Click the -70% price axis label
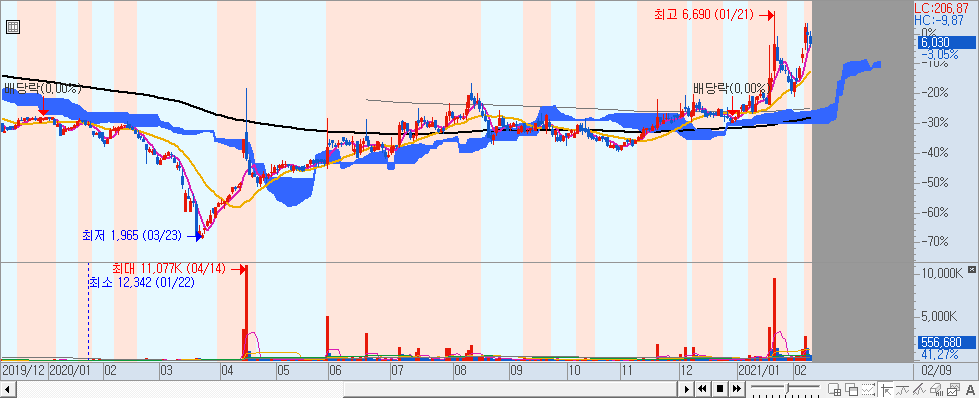Viewport: 979px width, 398px height. coord(934,242)
